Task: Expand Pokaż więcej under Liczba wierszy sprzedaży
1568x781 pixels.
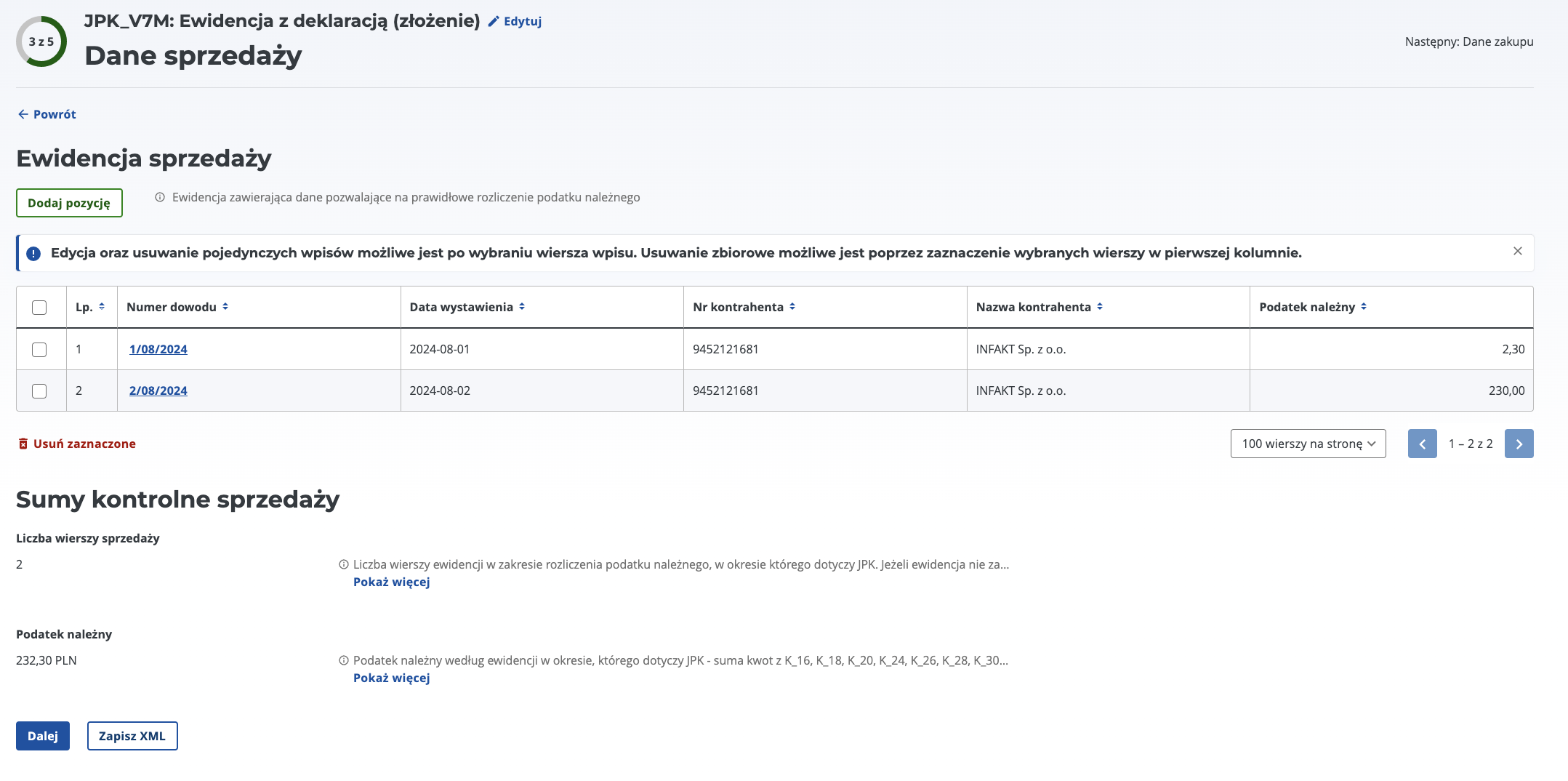Action: tap(391, 582)
